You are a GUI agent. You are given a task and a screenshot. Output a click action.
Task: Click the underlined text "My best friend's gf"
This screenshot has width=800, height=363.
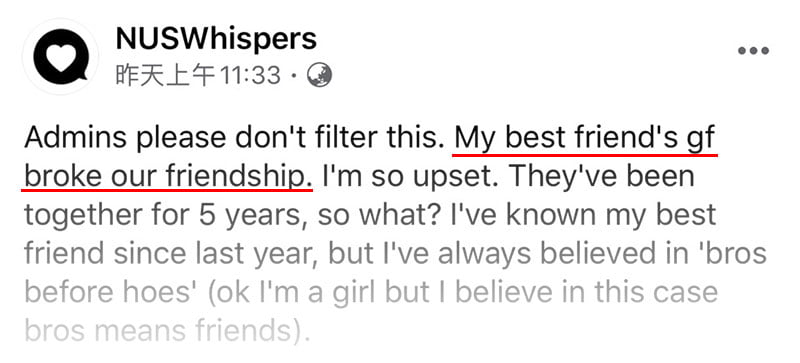click(585, 139)
